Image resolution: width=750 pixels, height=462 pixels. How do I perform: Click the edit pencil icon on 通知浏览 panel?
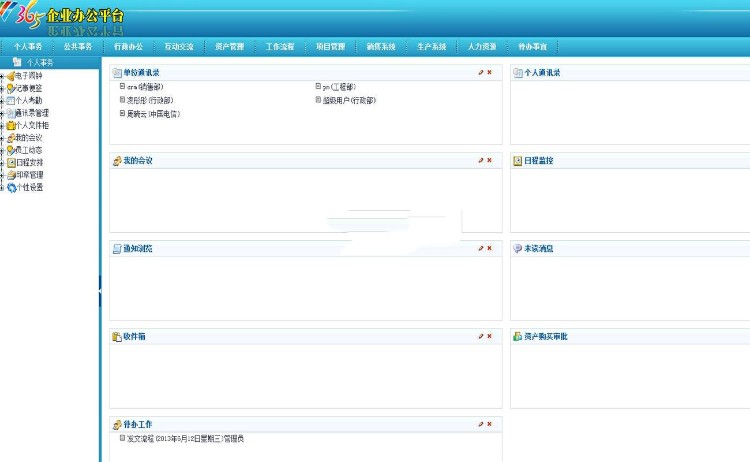pos(481,248)
